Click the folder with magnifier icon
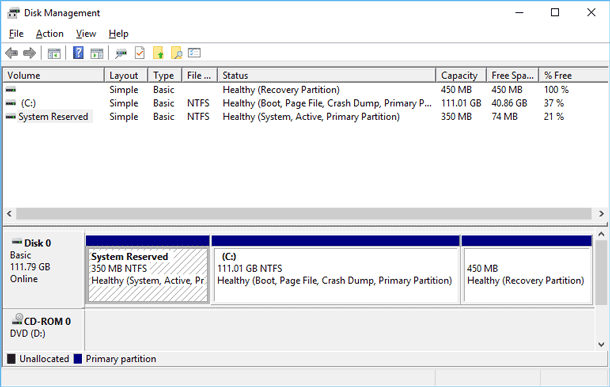Viewport: 610px width, 387px height. click(176, 53)
